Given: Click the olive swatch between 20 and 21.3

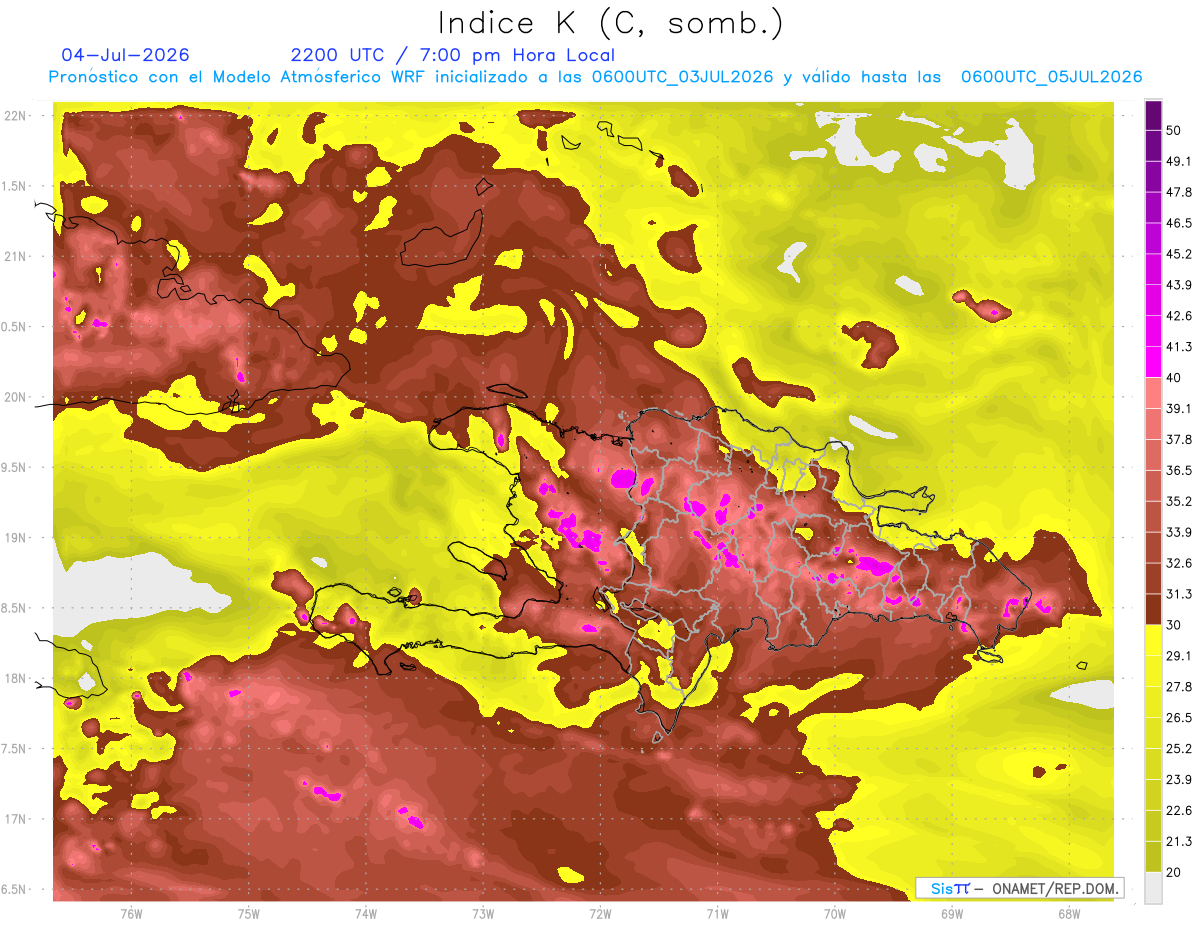Looking at the screenshot, I should 1153,857.
